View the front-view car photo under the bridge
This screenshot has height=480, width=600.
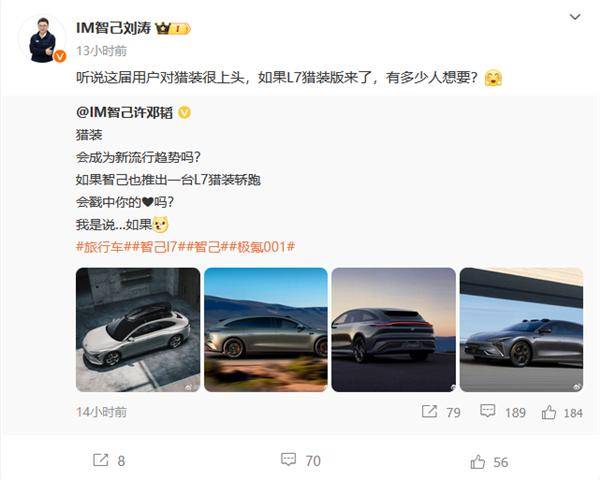pyautogui.click(x=522, y=330)
